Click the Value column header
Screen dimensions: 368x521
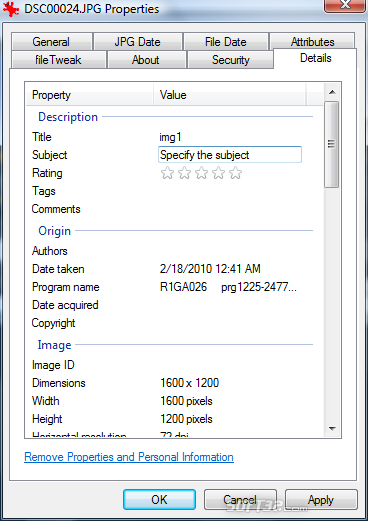(230, 95)
